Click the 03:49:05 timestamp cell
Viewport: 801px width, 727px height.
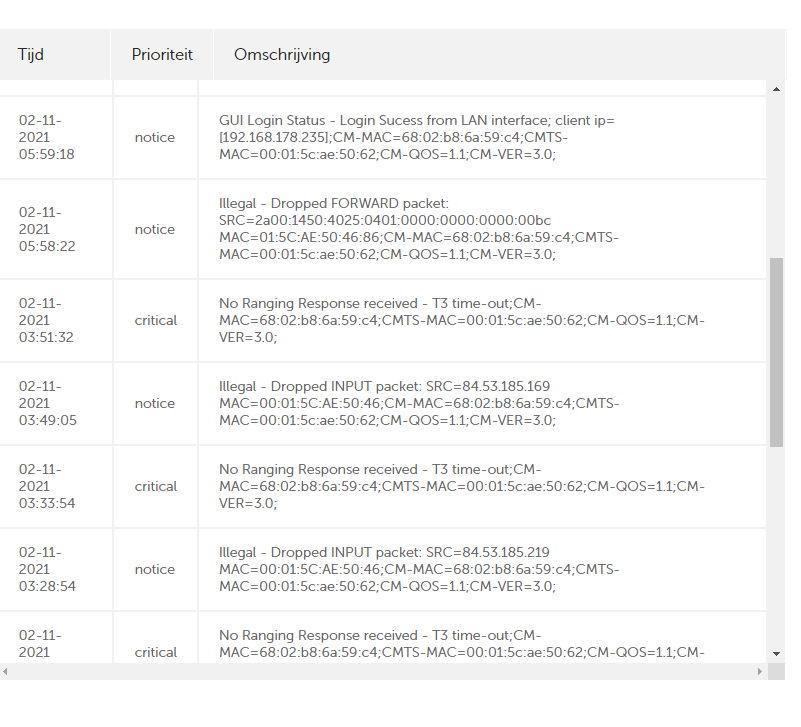(x=47, y=403)
